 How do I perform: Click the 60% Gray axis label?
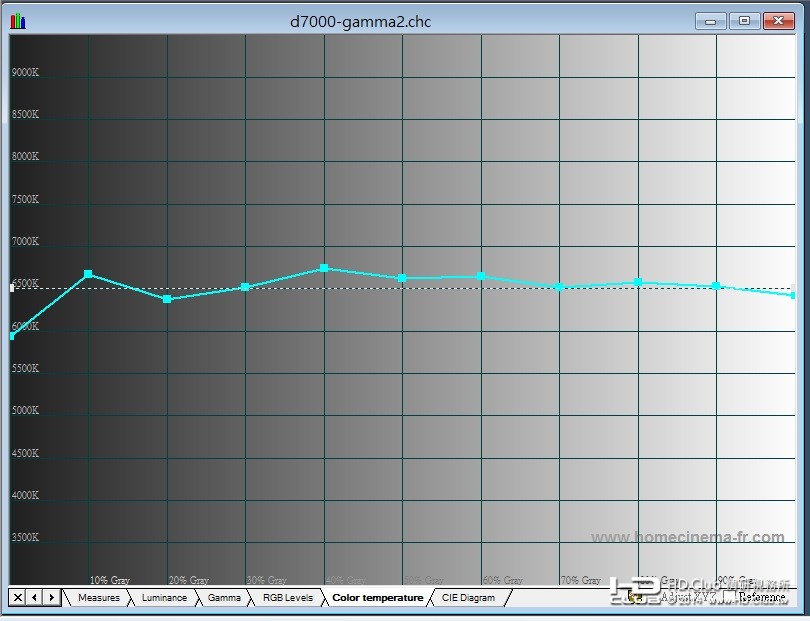503,580
